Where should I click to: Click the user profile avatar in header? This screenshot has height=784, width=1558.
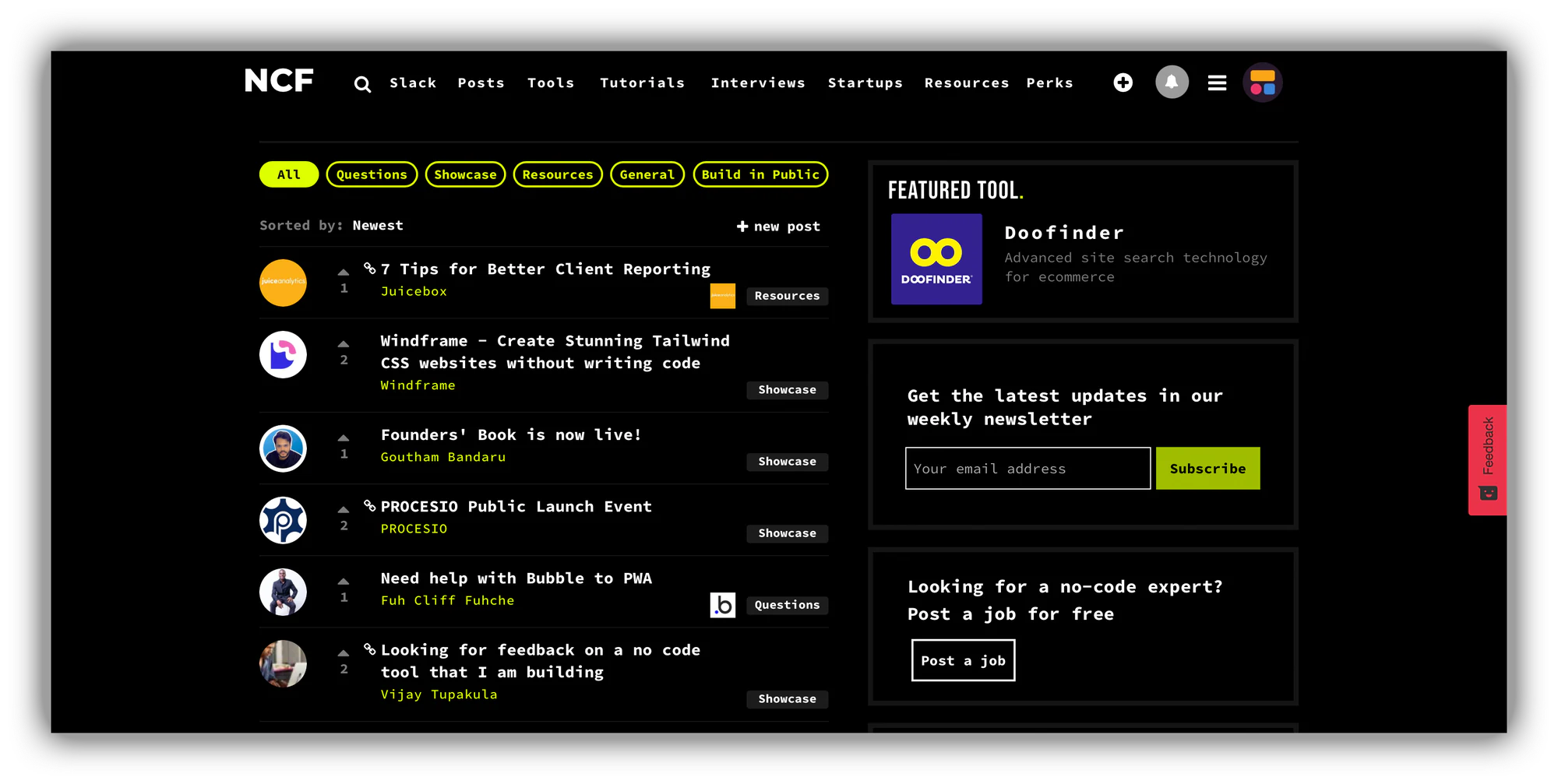click(1262, 83)
